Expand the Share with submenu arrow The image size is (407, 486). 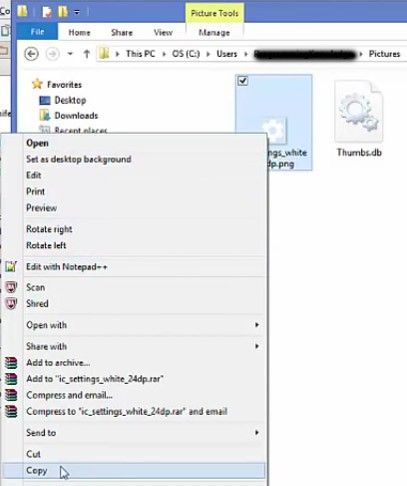click(x=257, y=346)
